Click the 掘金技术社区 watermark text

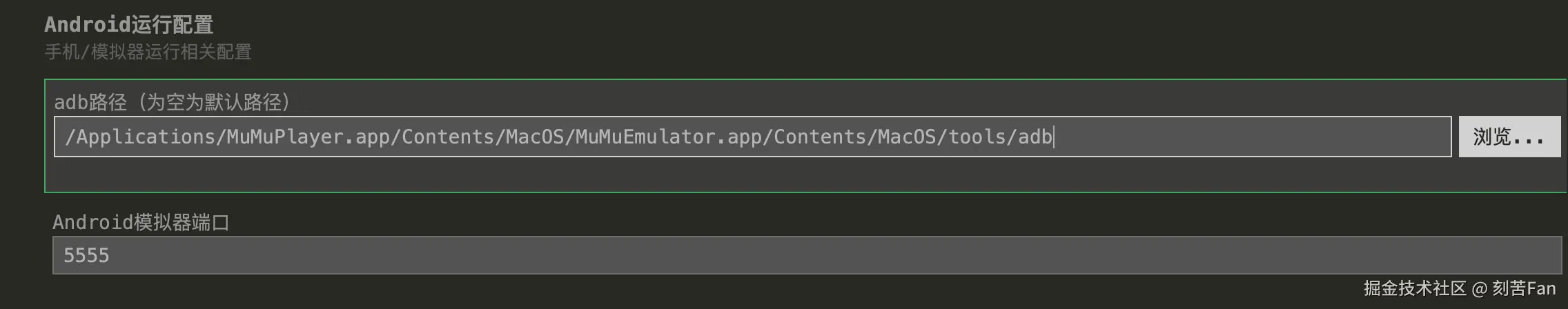click(1414, 288)
